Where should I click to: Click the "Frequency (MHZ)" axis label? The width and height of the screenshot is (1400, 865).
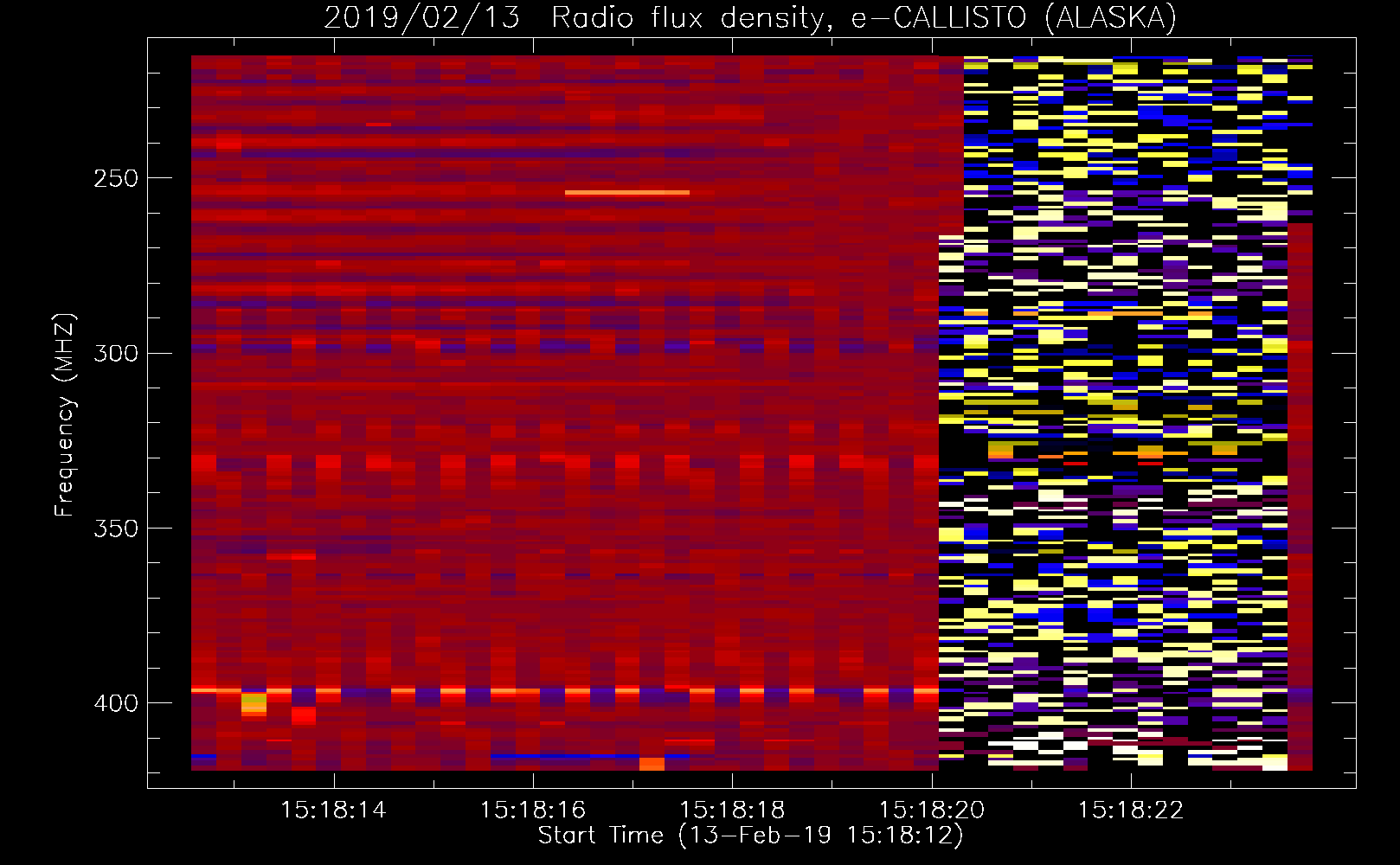(65, 414)
